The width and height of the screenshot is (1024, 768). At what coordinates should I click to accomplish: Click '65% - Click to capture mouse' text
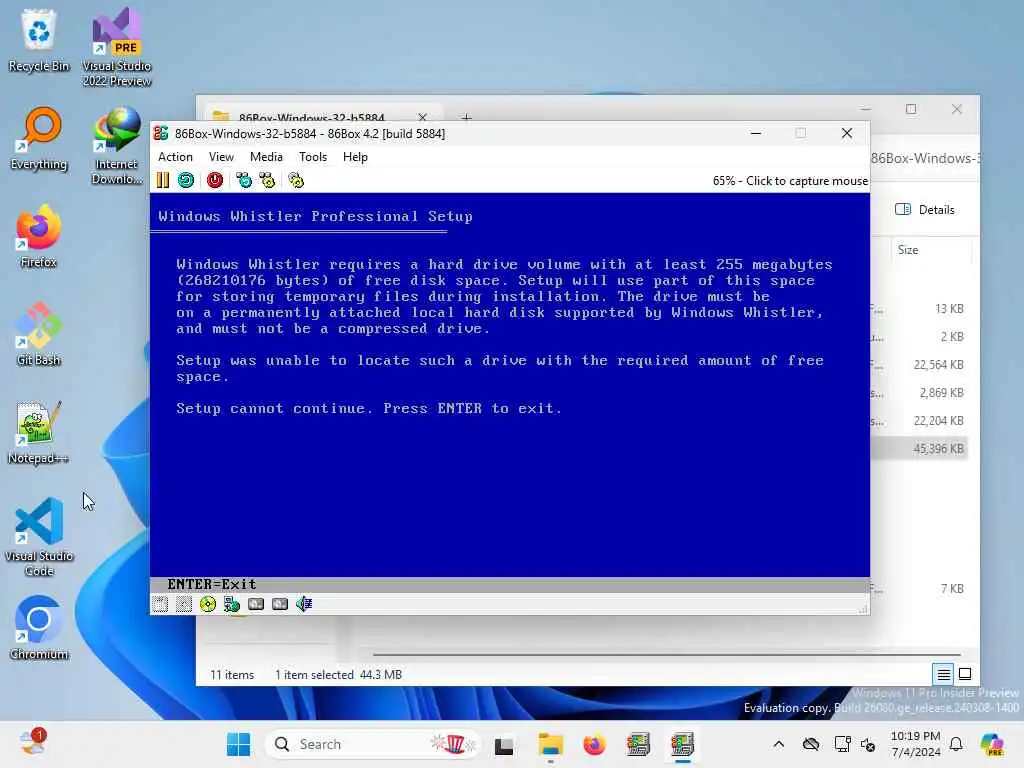point(790,181)
